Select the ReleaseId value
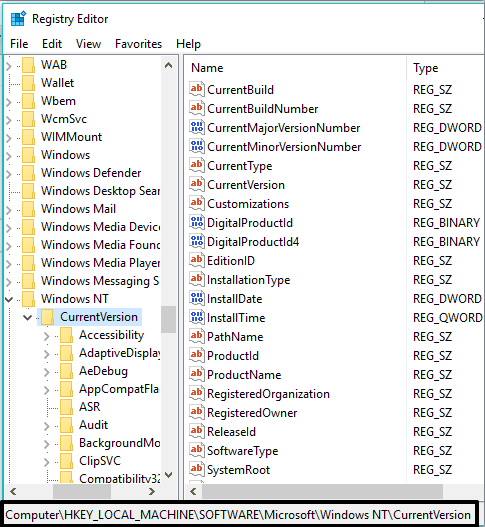The image size is (485, 527). 231,431
